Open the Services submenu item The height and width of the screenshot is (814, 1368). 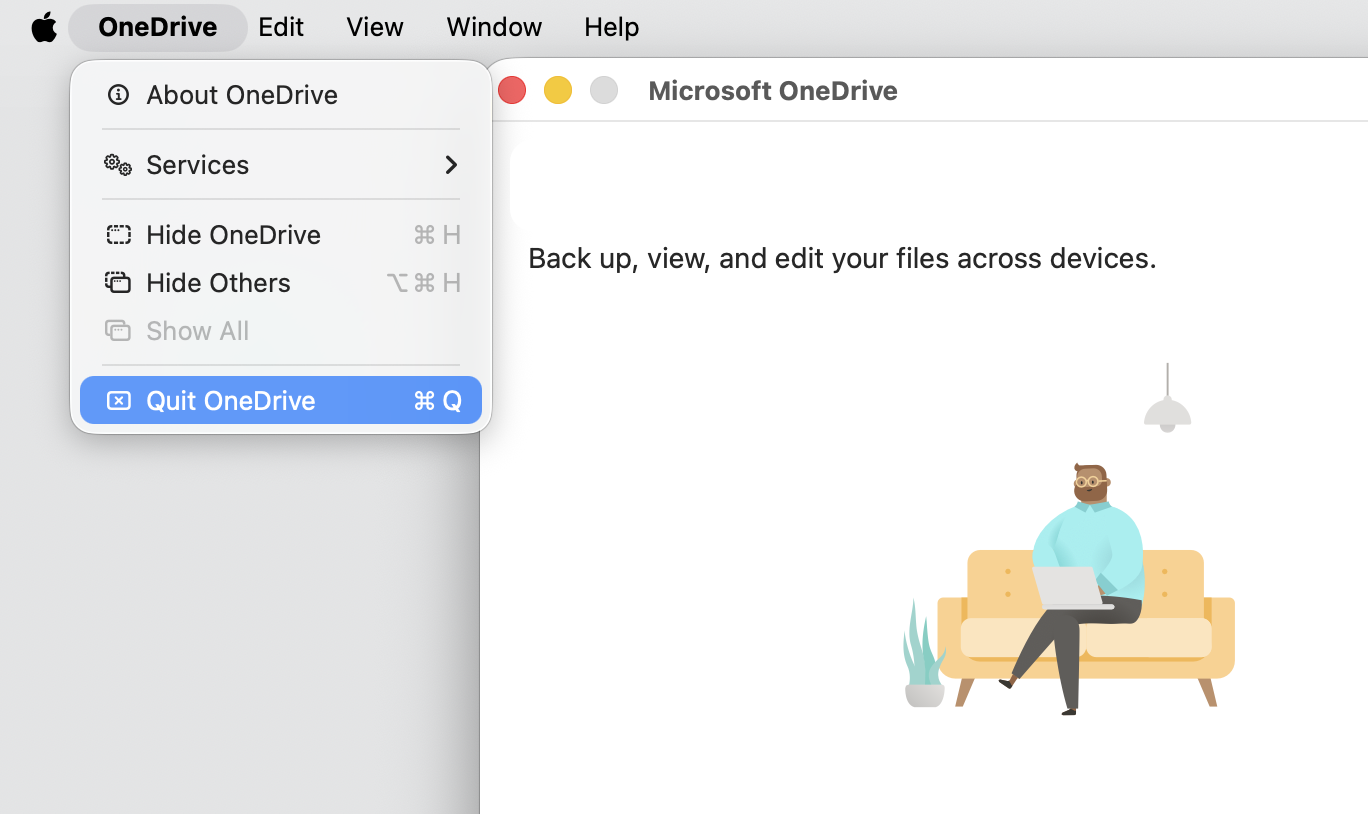[281, 165]
